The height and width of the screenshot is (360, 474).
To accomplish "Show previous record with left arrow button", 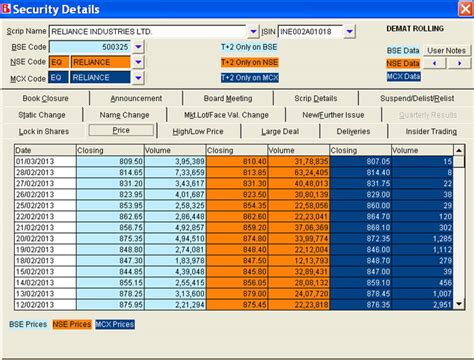I will pyautogui.click(x=434, y=63).
